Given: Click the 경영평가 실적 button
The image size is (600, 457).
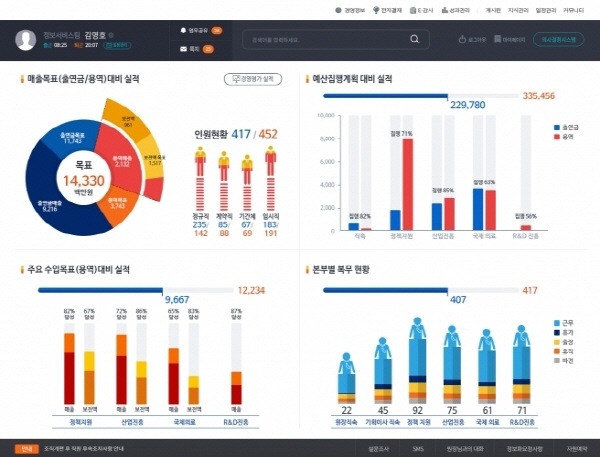Looking at the screenshot, I should pos(253,79).
